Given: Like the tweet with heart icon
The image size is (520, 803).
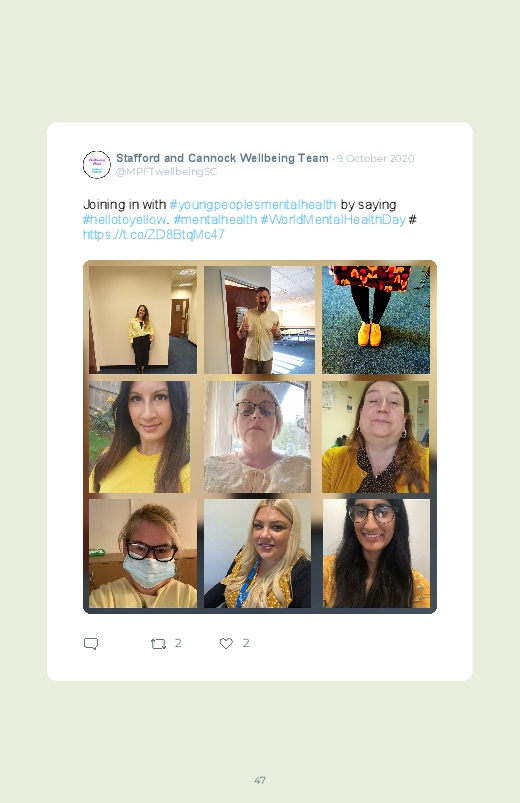Looking at the screenshot, I should coord(226,643).
